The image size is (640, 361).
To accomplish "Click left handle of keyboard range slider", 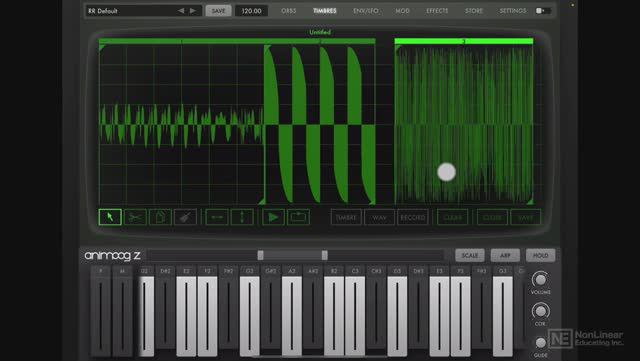I will point(260,255).
